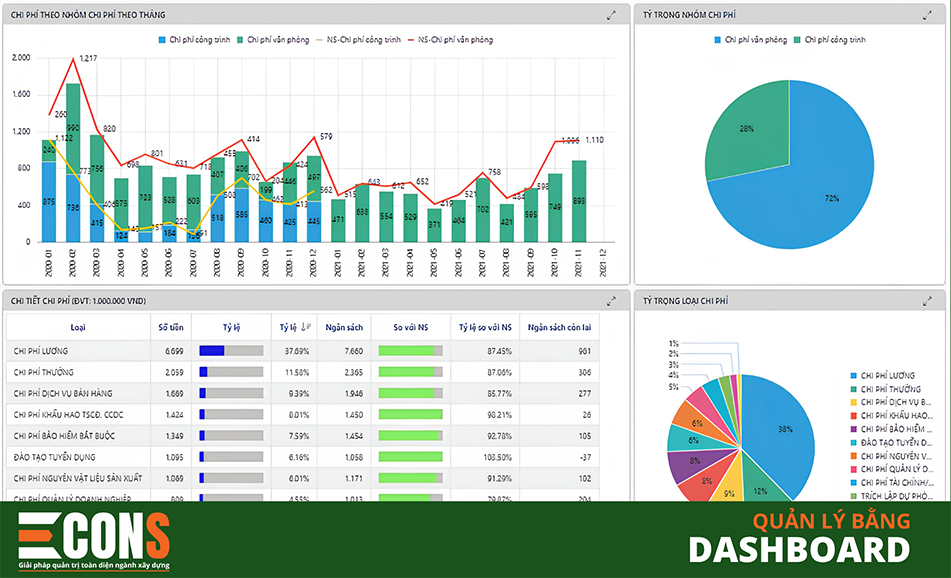This screenshot has width=951, height=578.
Task: Toggle the 'NS-Chi phí công trình' line legend
Action: pyautogui.click(x=358, y=40)
